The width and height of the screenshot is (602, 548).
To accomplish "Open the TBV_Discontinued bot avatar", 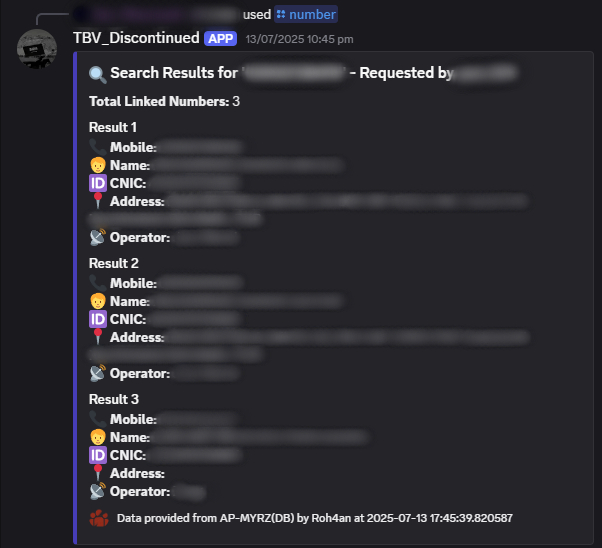I will [37, 49].
